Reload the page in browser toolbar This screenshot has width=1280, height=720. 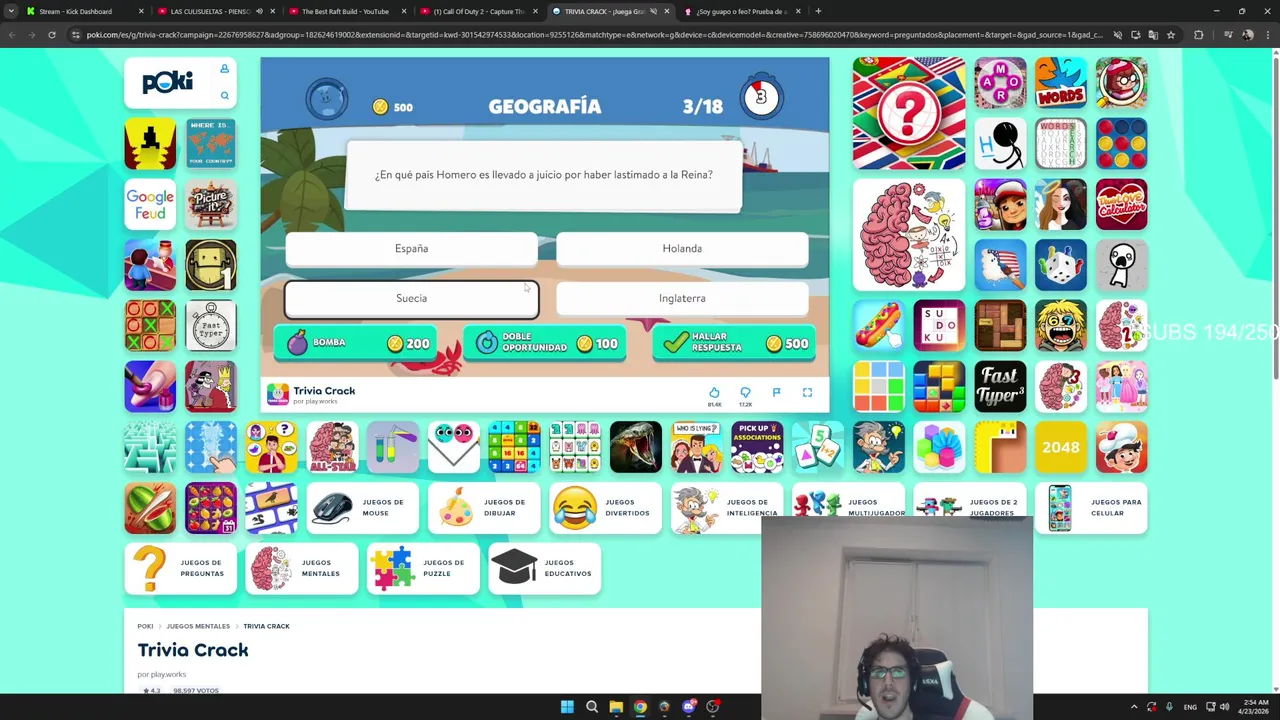tap(52, 35)
